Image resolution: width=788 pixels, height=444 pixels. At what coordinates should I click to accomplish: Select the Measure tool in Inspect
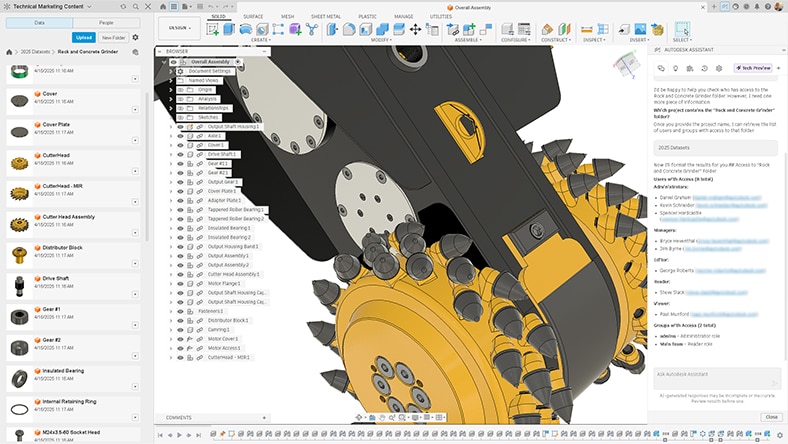586,29
